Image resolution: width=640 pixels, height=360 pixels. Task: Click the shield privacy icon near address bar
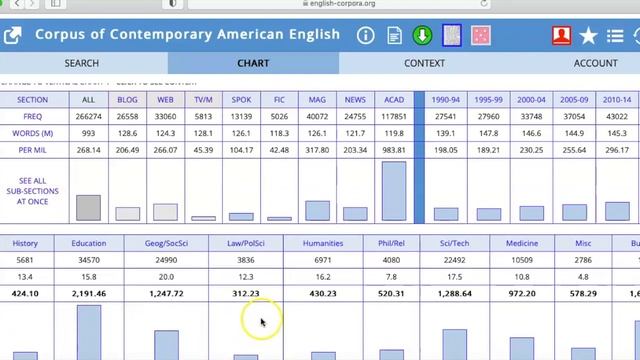(x=172, y=4)
